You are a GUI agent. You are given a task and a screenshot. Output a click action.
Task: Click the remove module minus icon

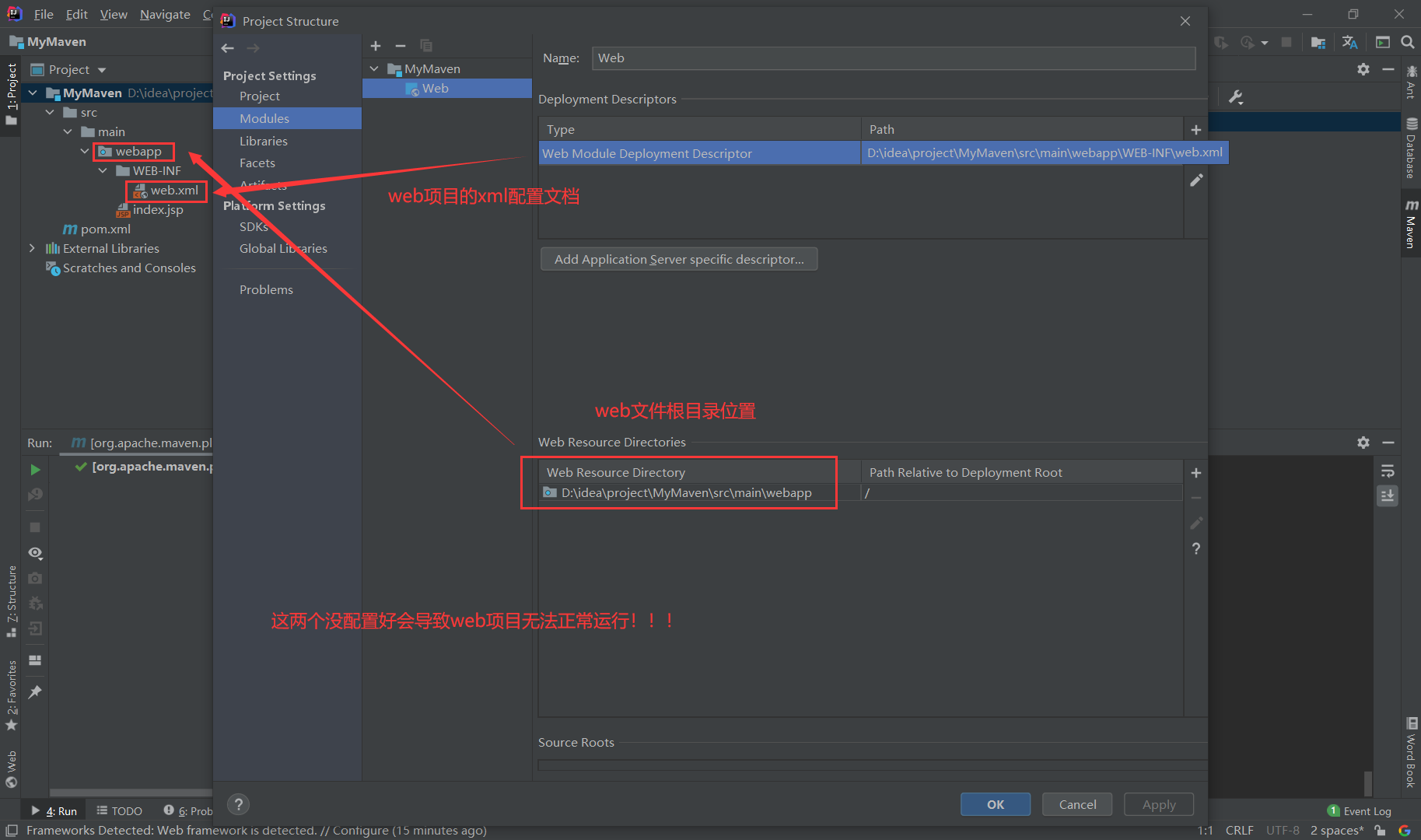pos(401,46)
